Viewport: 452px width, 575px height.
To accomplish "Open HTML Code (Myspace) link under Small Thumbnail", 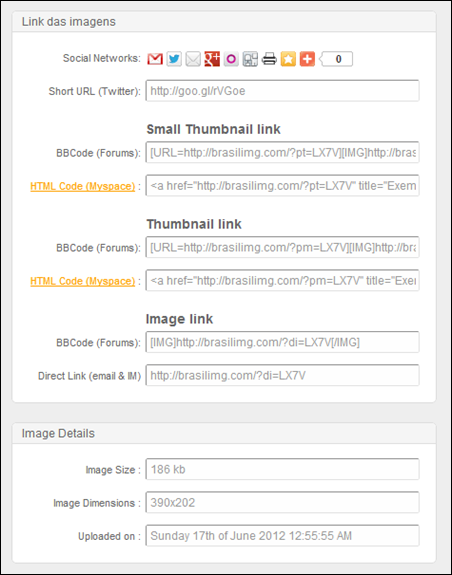I will tap(82, 186).
